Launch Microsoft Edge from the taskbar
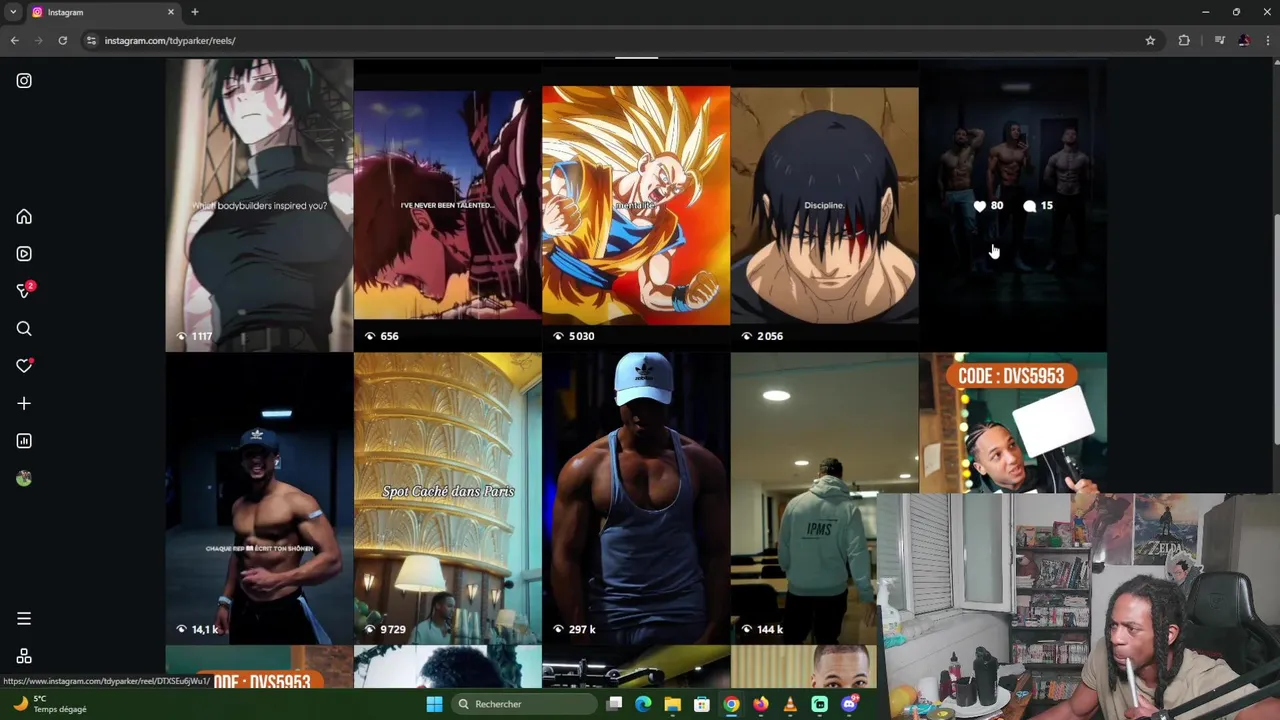Screen dimensions: 1280x720 pos(643,704)
